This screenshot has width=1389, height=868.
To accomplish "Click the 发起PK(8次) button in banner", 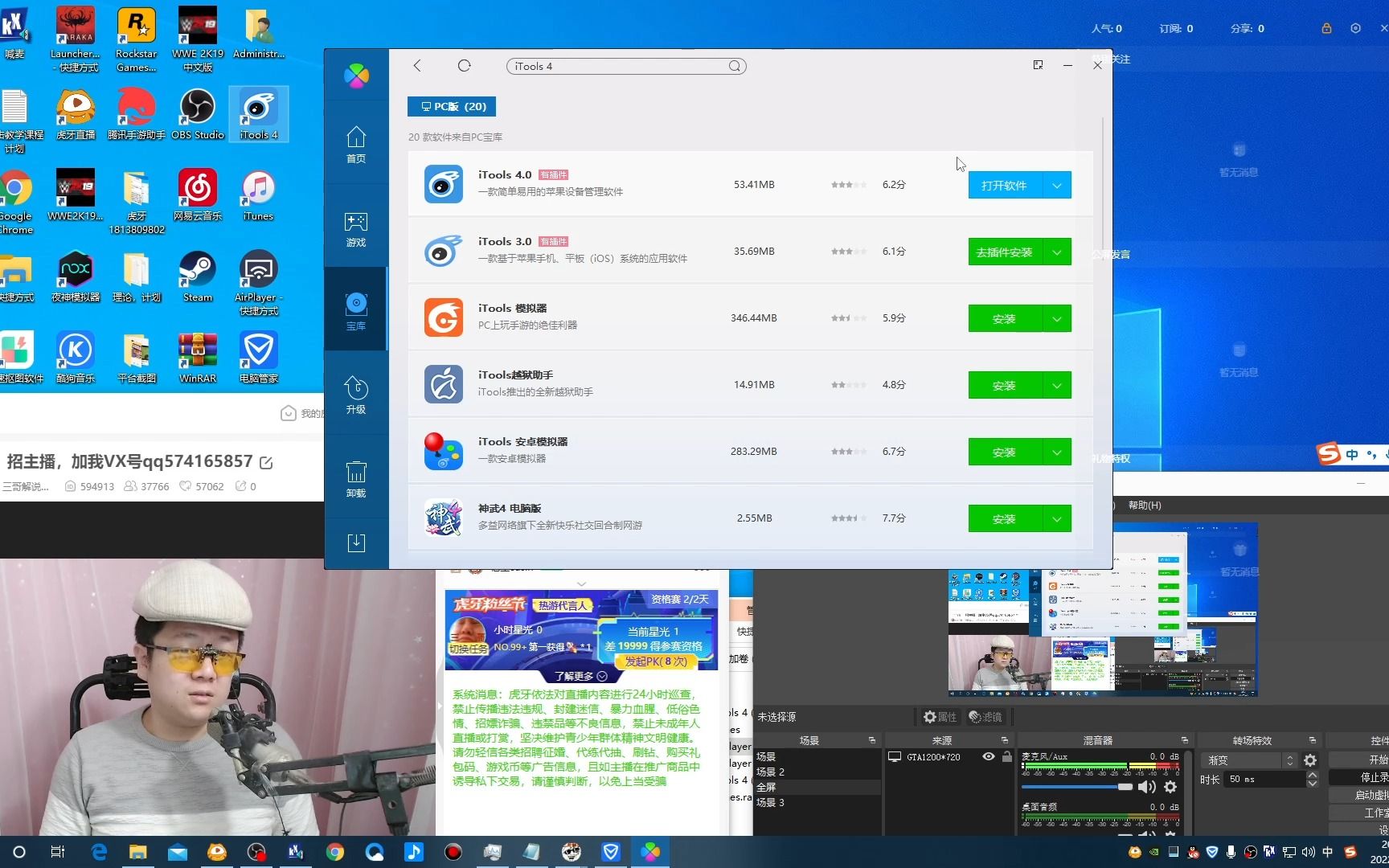I will pos(656,661).
